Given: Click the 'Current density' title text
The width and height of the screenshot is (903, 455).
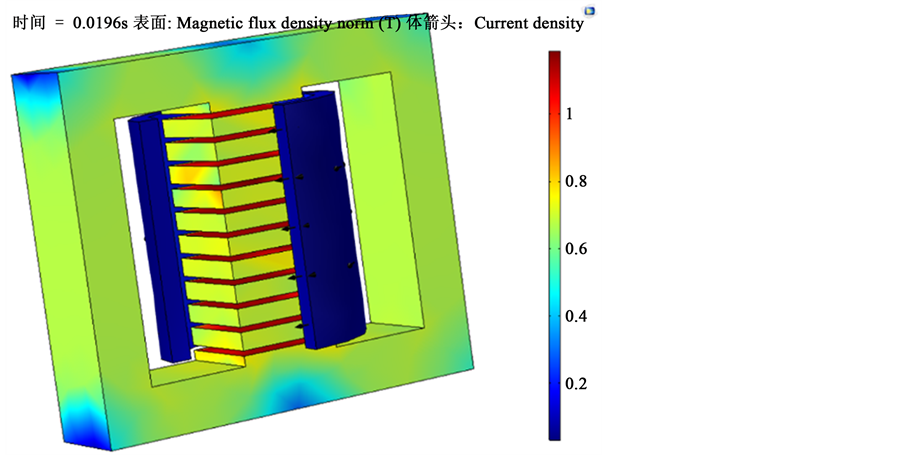Looking at the screenshot, I should coord(529,23).
